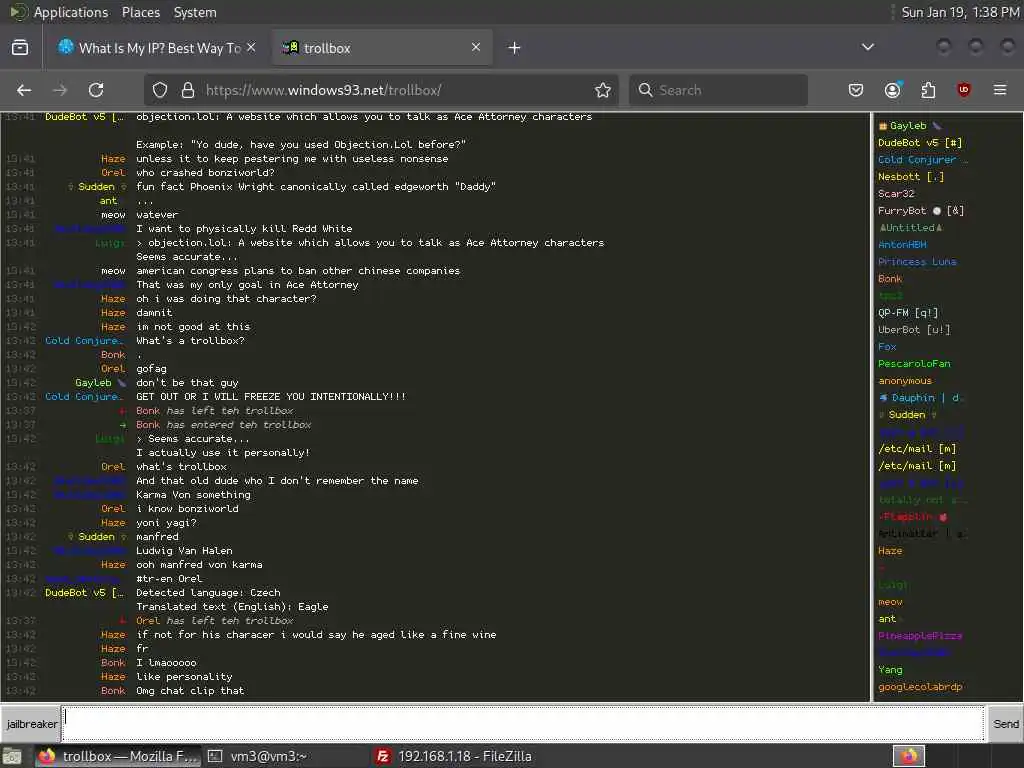Close the 'What Is My IP?' tab

(x=251, y=48)
